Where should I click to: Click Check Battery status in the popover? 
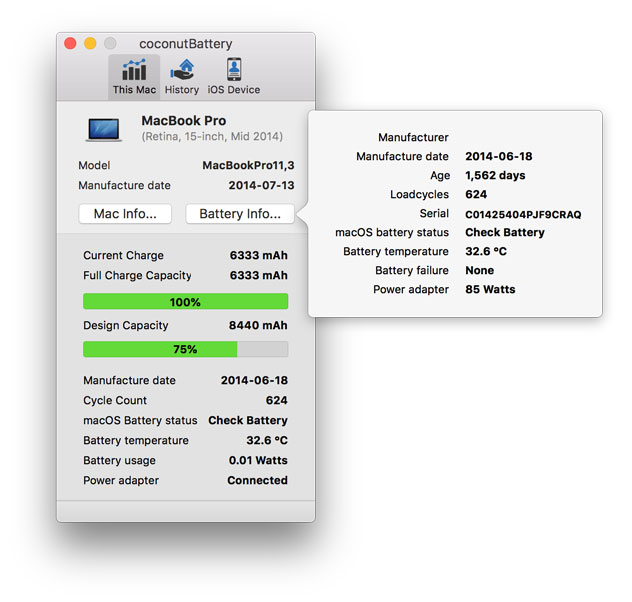coord(505,232)
